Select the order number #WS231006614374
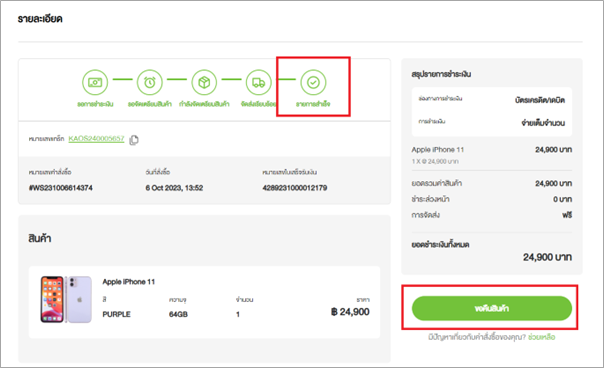Viewport: 604px width, 368px height. 61,188
